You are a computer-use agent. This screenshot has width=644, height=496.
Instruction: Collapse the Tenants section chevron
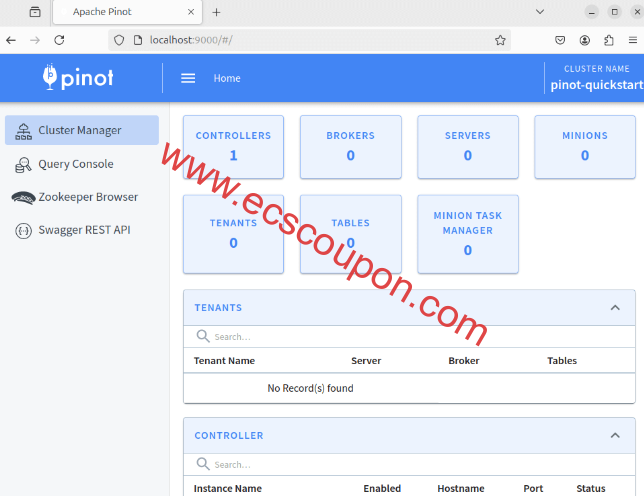[615, 308]
